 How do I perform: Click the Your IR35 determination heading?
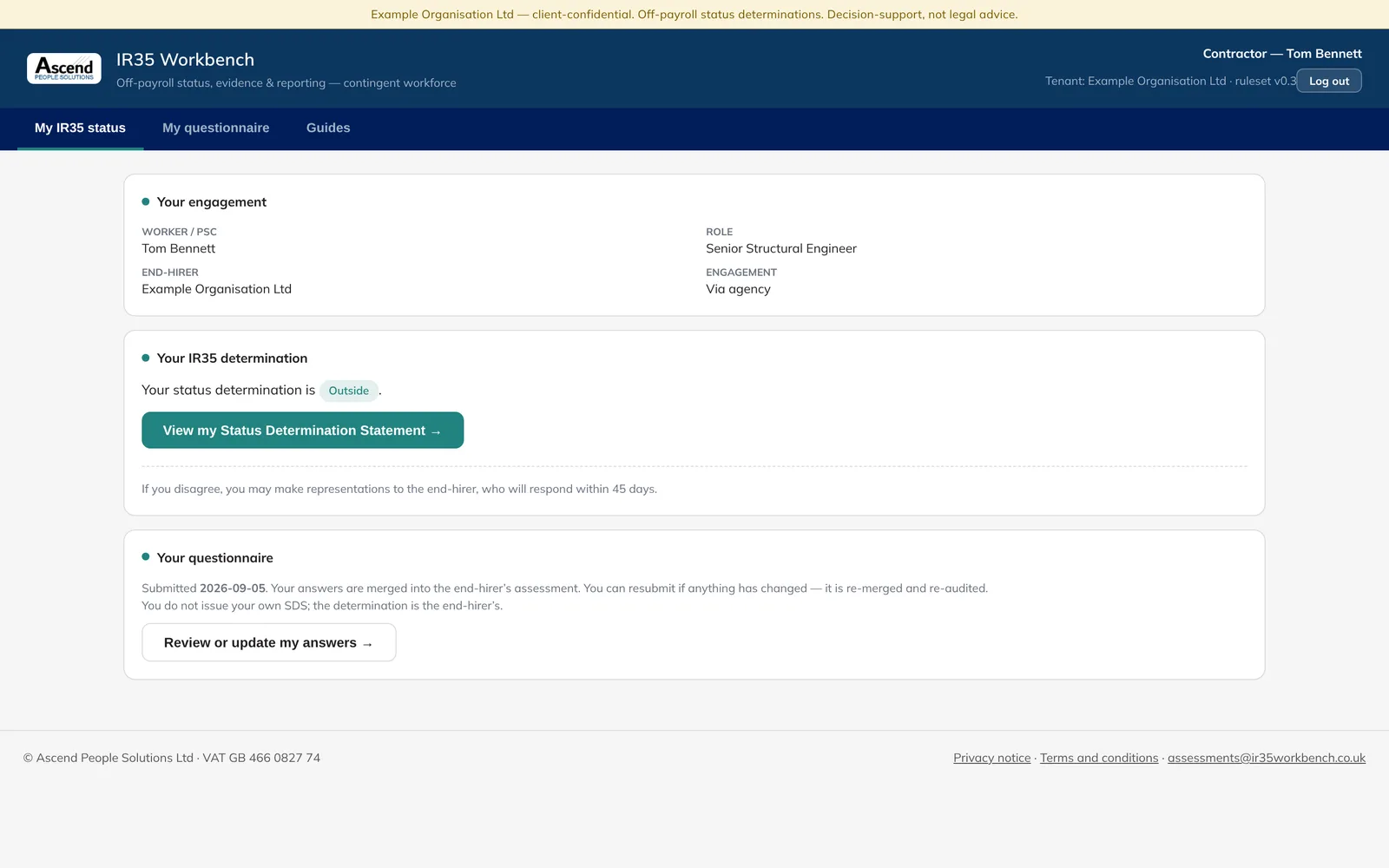[232, 358]
